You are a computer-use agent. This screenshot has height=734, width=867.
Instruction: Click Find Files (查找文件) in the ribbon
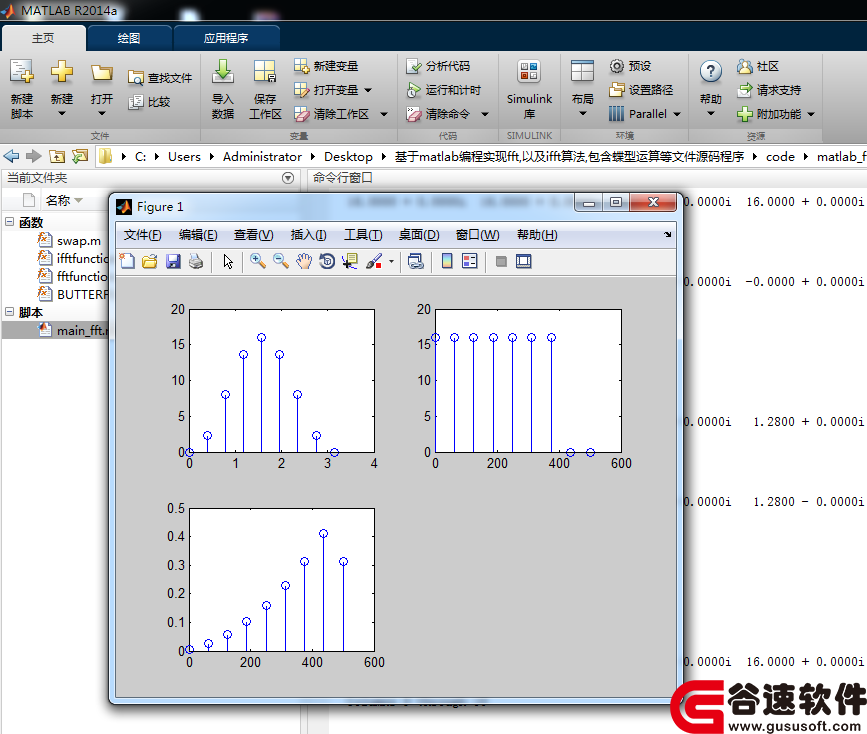pyautogui.click(x=160, y=78)
